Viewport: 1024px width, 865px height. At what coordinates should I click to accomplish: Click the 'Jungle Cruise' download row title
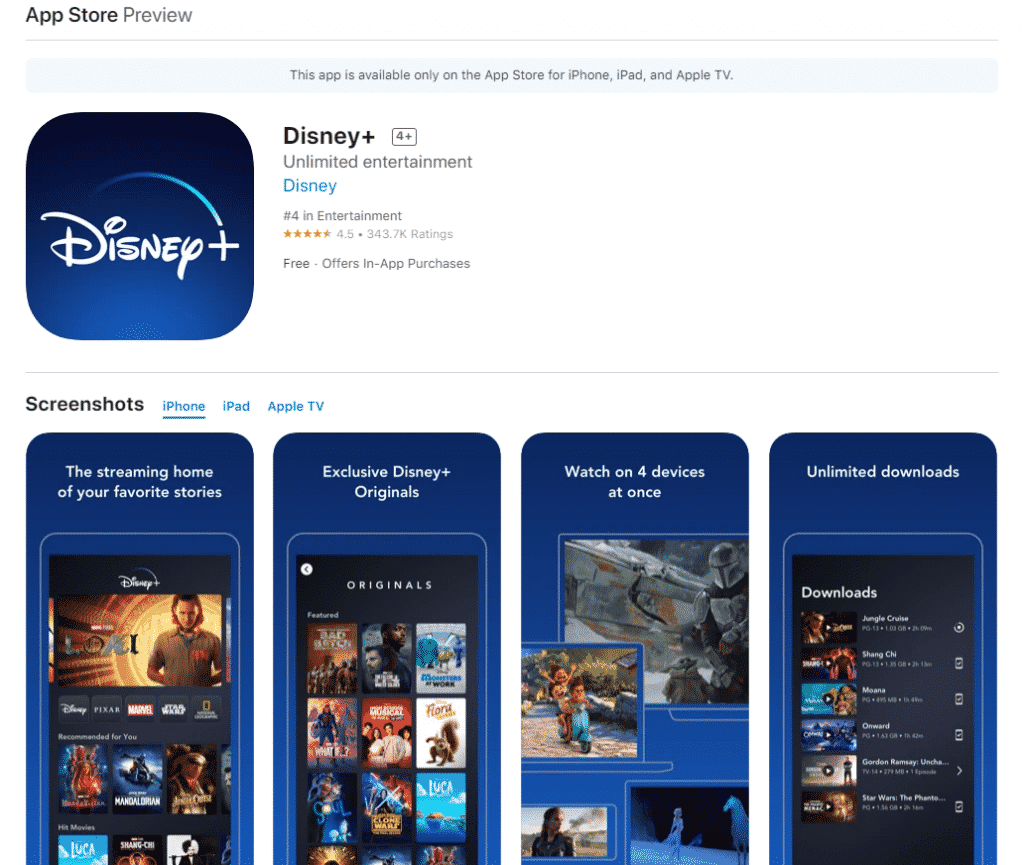[885, 618]
